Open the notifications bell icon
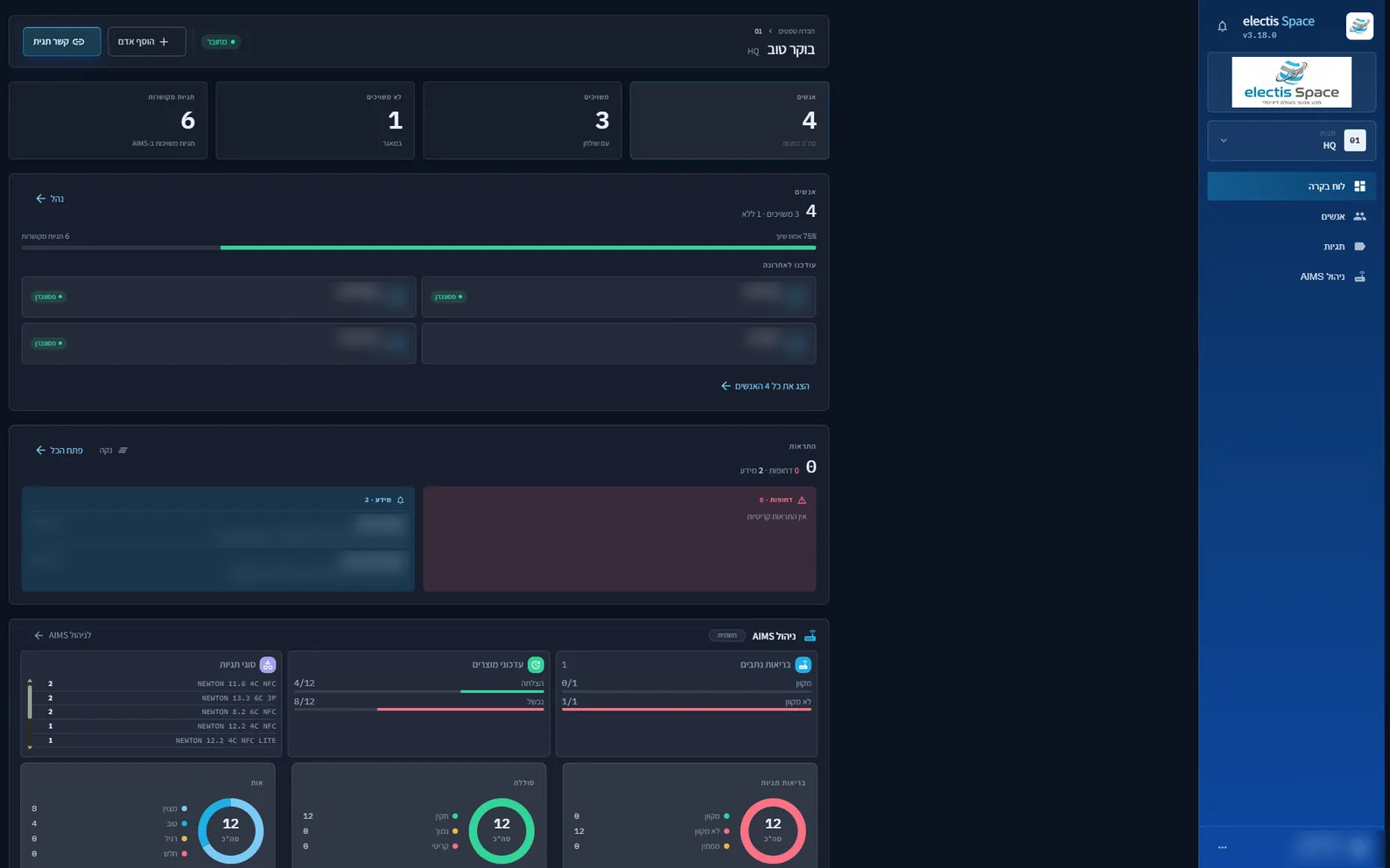The width and height of the screenshot is (1390, 868). 1222,26
